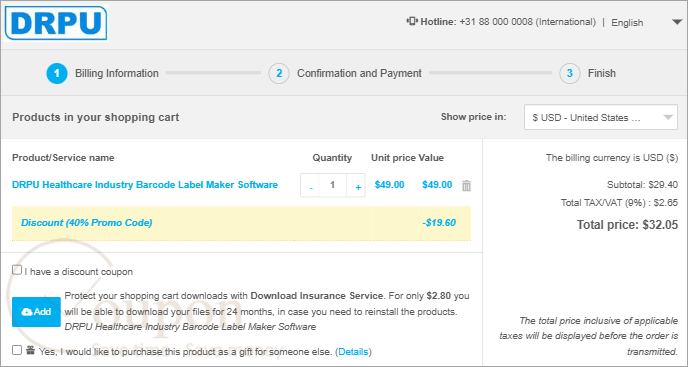Image resolution: width=688 pixels, height=367 pixels.
Task: Click the 'Discount (40% Promo Code)' text
Action: tap(86, 223)
